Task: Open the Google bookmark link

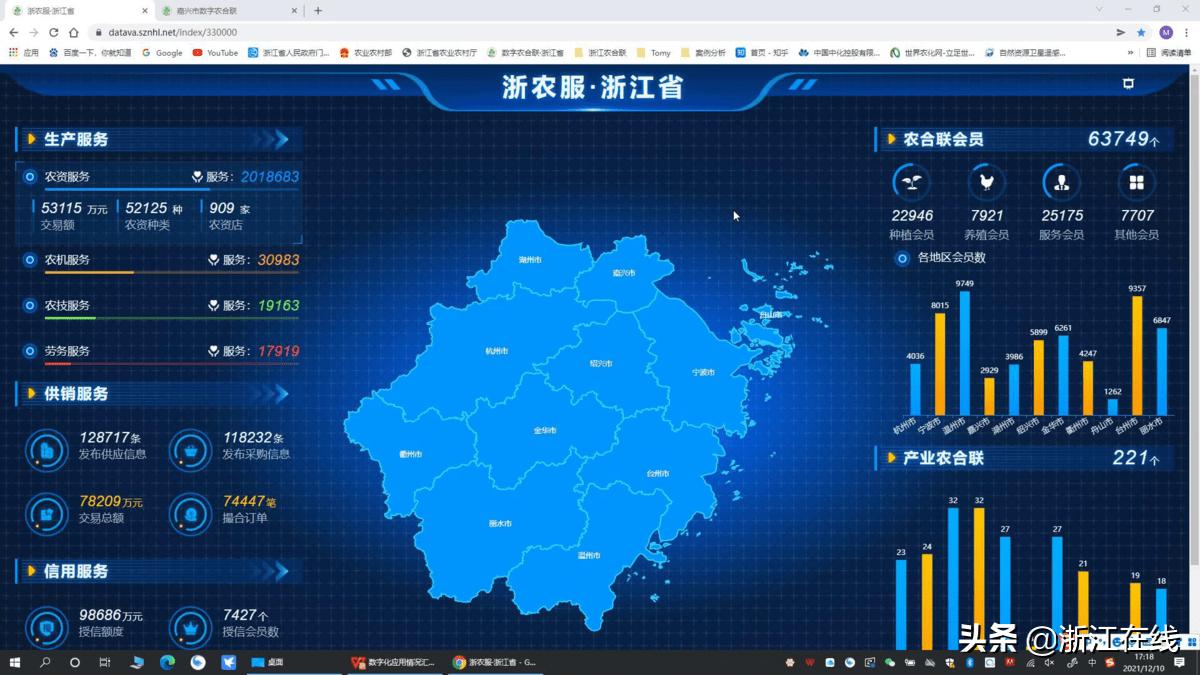Action: tap(161, 52)
